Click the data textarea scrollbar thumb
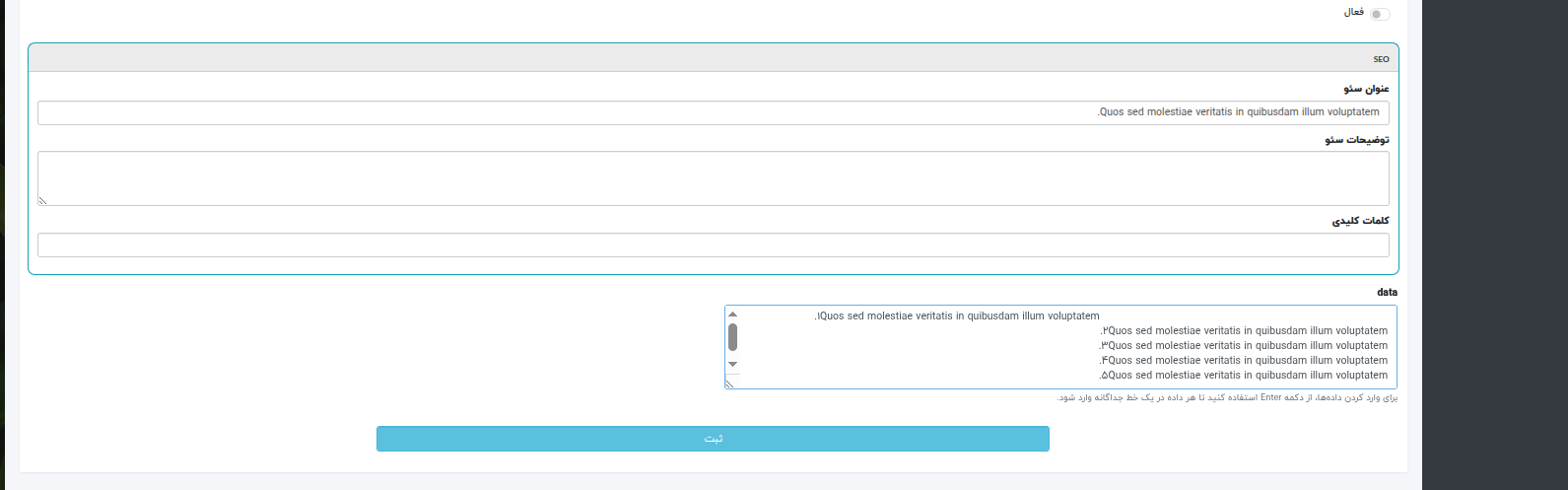 [x=732, y=337]
